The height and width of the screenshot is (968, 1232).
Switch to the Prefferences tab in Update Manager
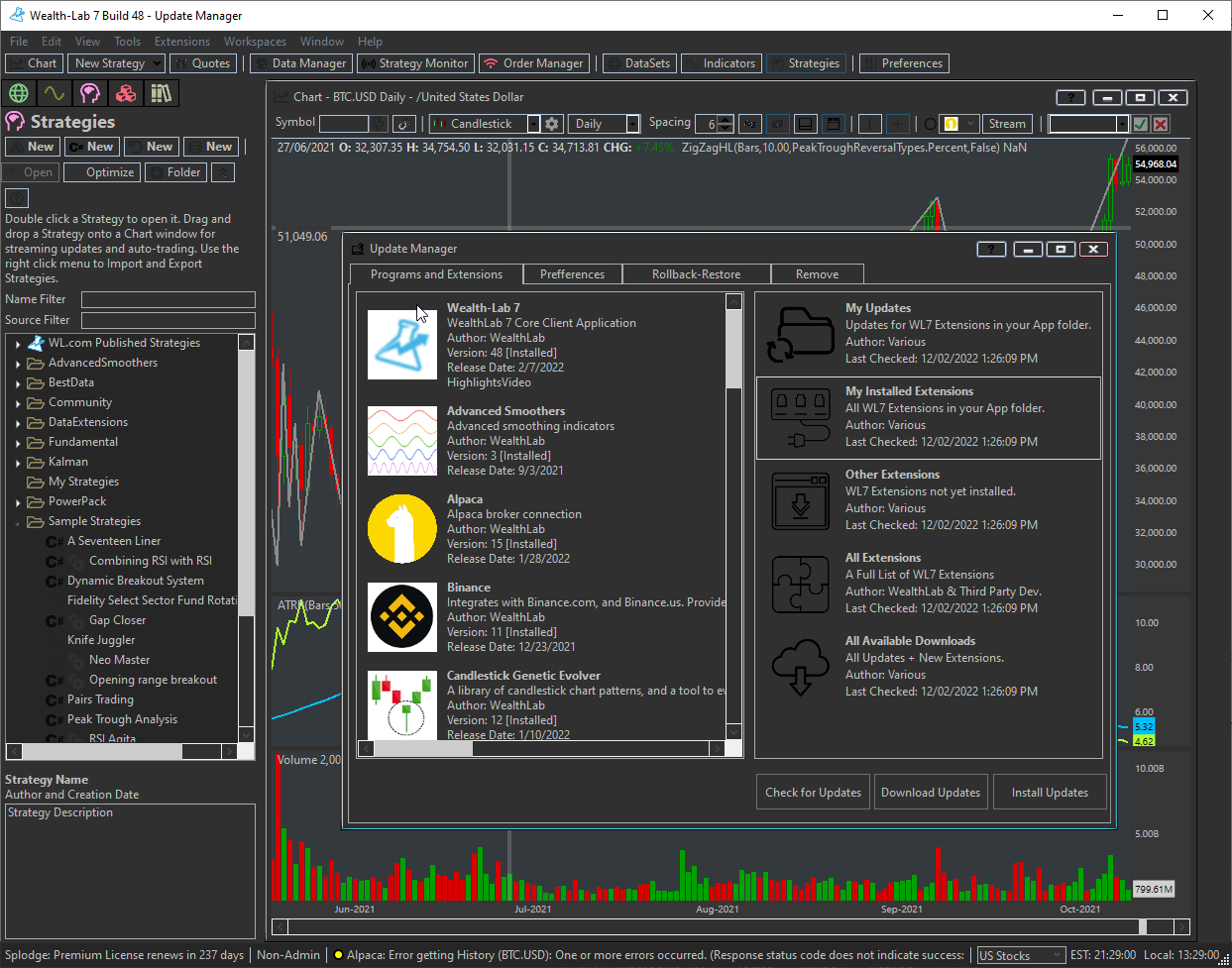572,274
